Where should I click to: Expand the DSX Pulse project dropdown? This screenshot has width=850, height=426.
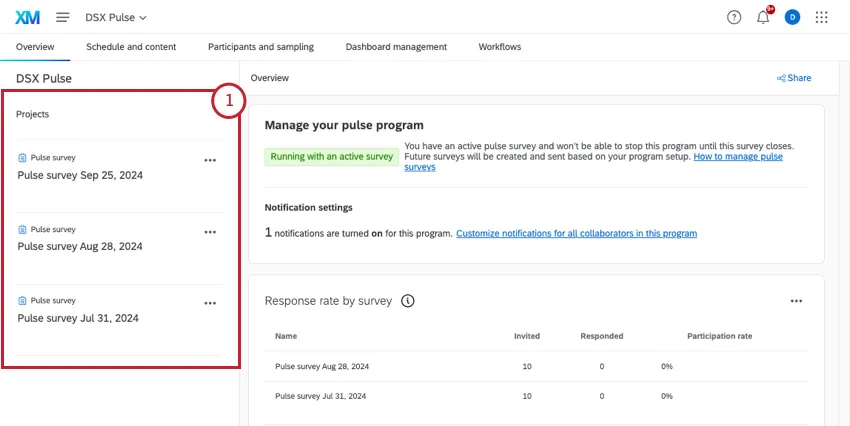tap(114, 18)
